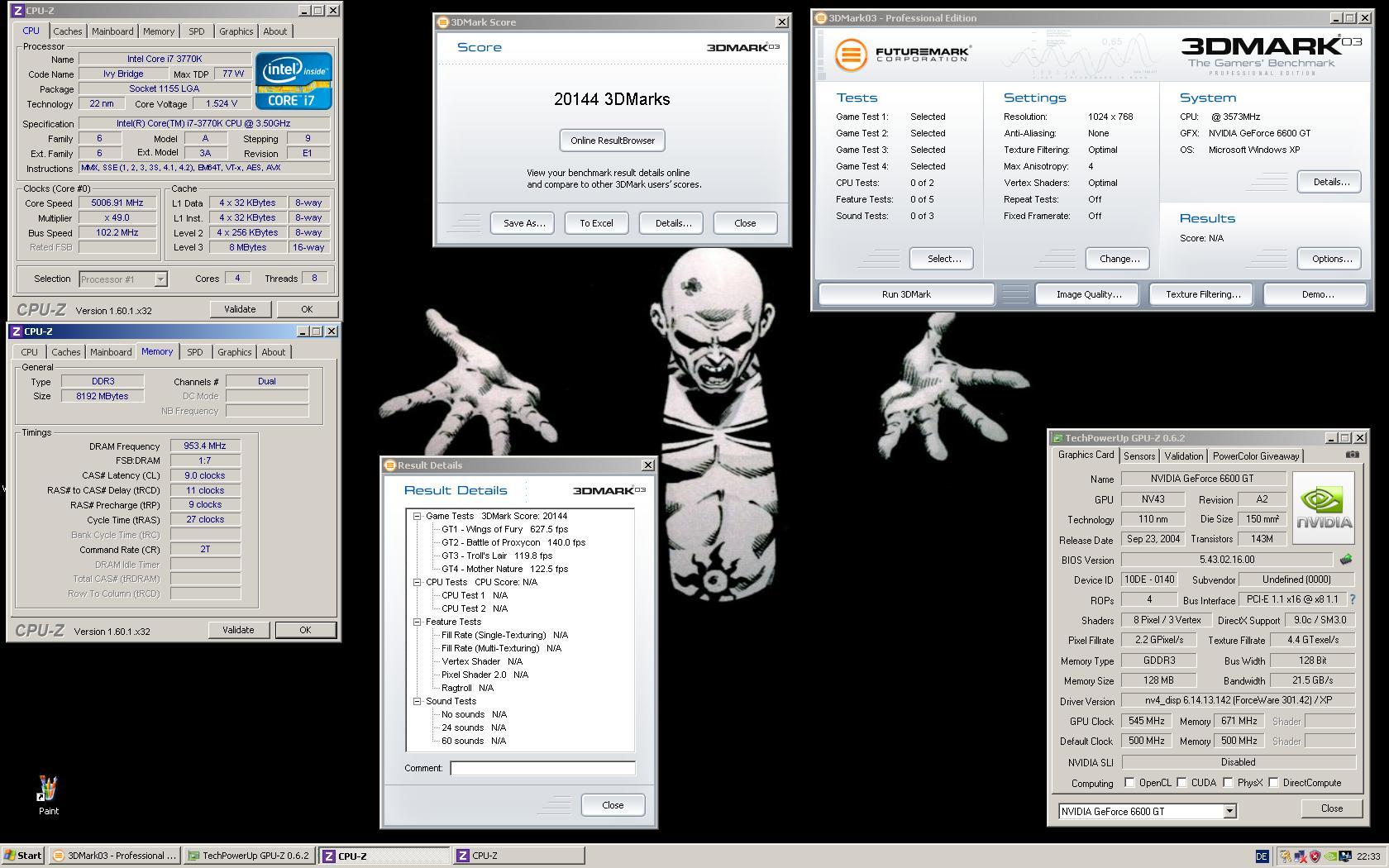Click the Online ResultBrowser button
The image size is (1389, 868).
pos(613,141)
